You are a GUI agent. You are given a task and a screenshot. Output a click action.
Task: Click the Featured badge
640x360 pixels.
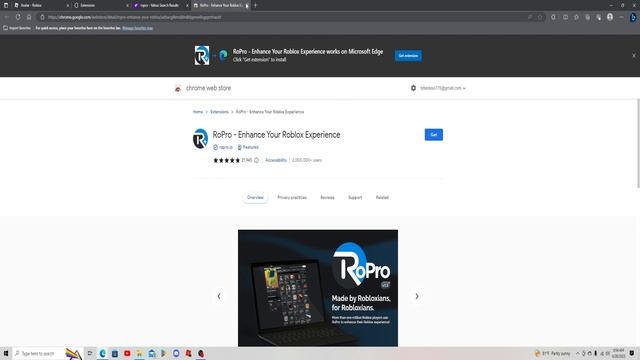248,147
